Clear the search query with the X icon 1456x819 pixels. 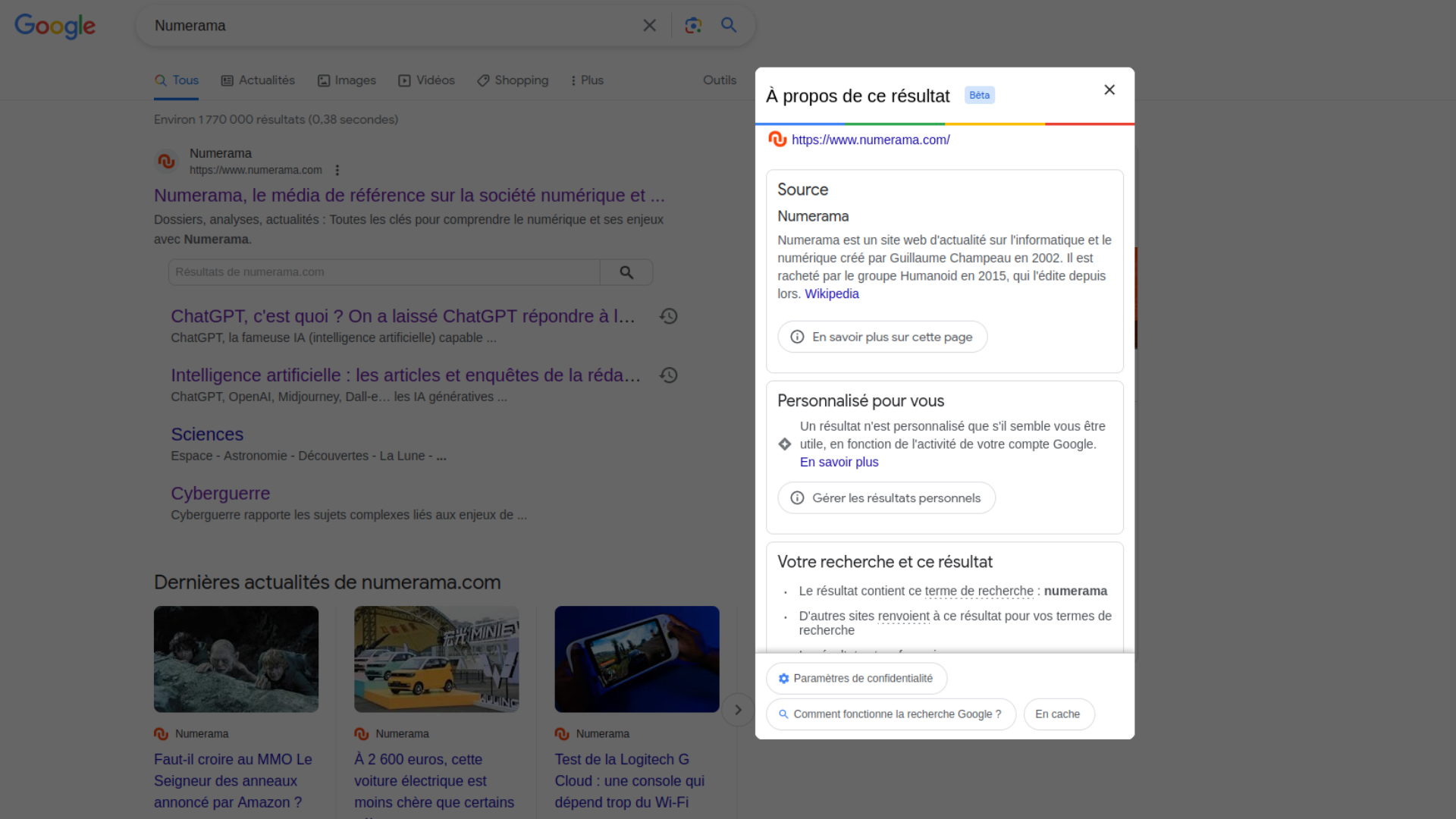[650, 26]
